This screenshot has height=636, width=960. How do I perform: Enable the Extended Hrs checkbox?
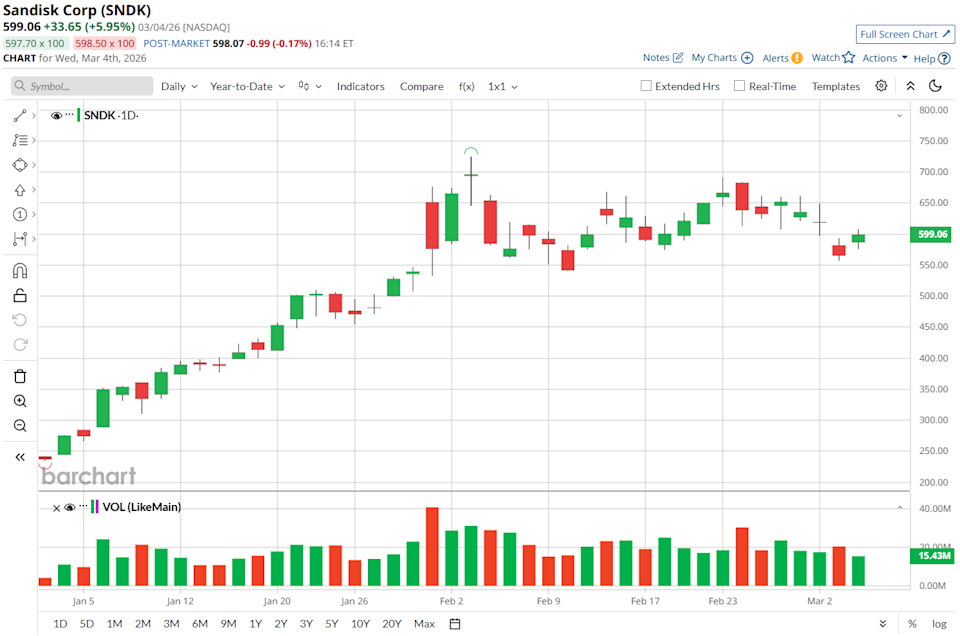tap(646, 86)
